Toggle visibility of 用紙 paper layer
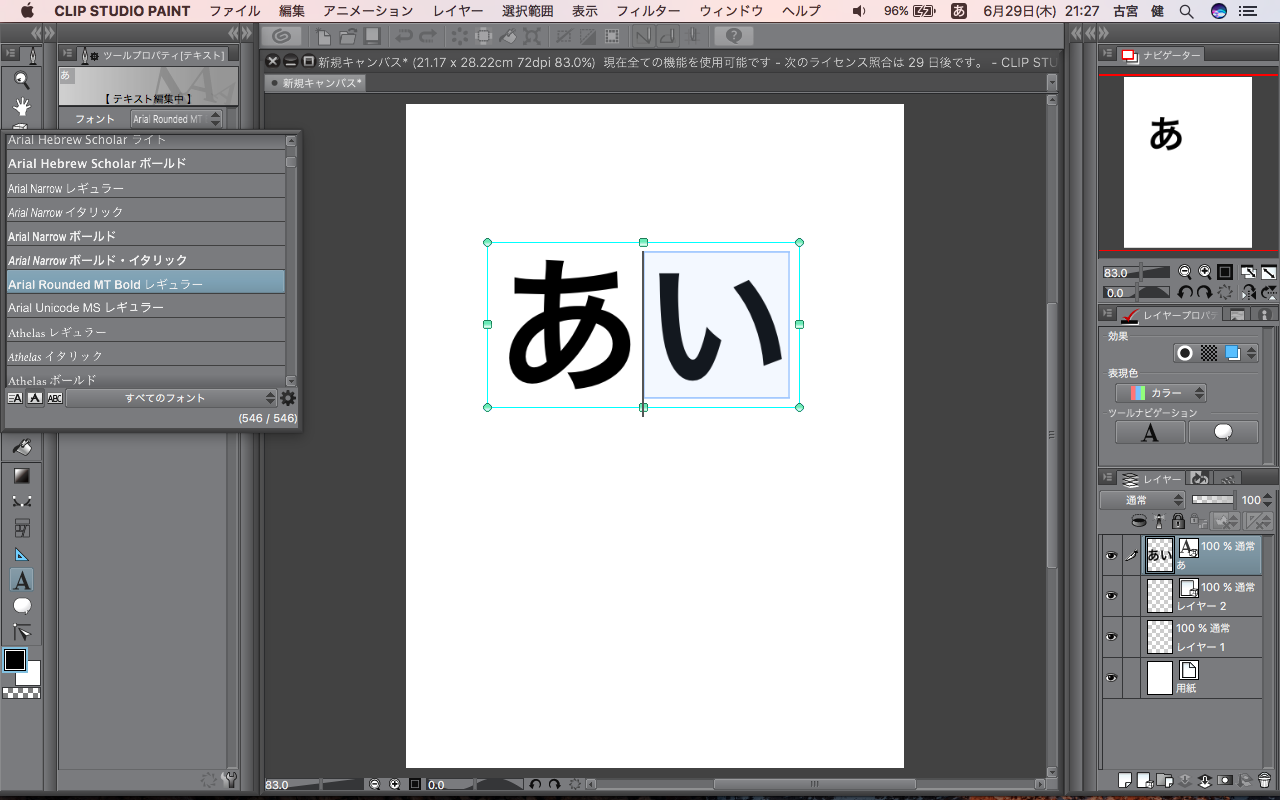Screen dimensions: 1280x800 pyautogui.click(x=1111, y=678)
